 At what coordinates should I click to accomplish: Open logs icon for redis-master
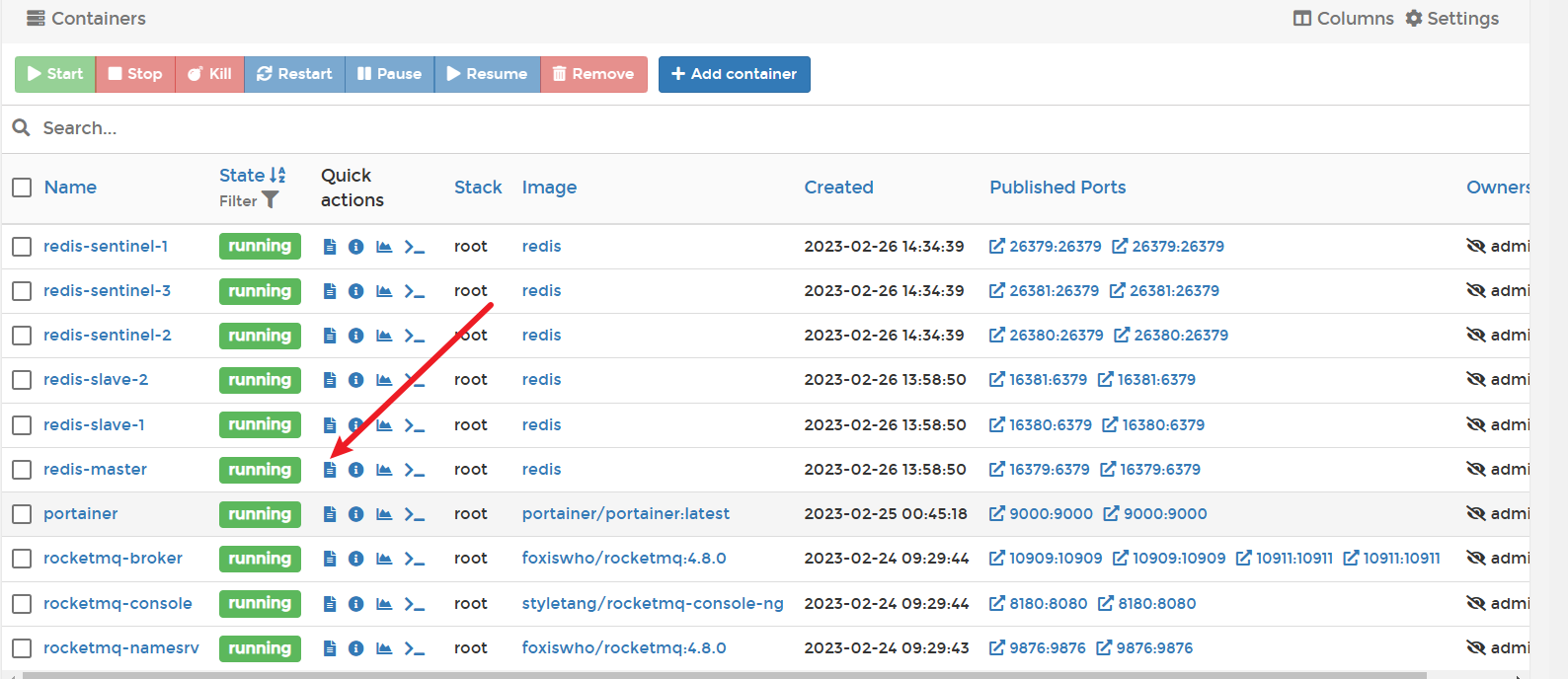point(330,470)
